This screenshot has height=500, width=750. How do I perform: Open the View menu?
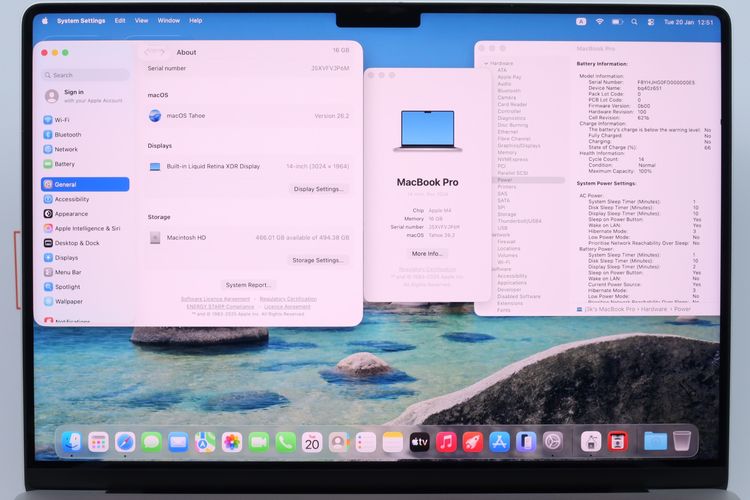pos(142,21)
